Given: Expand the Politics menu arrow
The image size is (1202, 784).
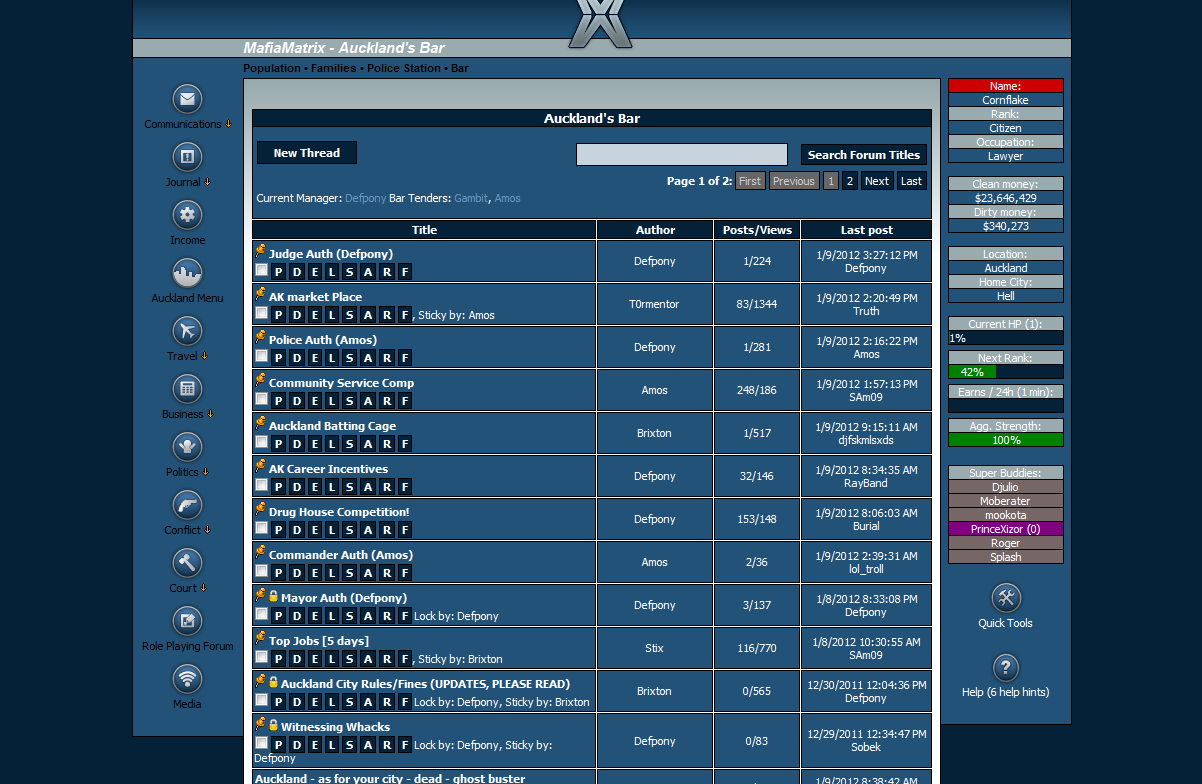Looking at the screenshot, I should [205, 472].
